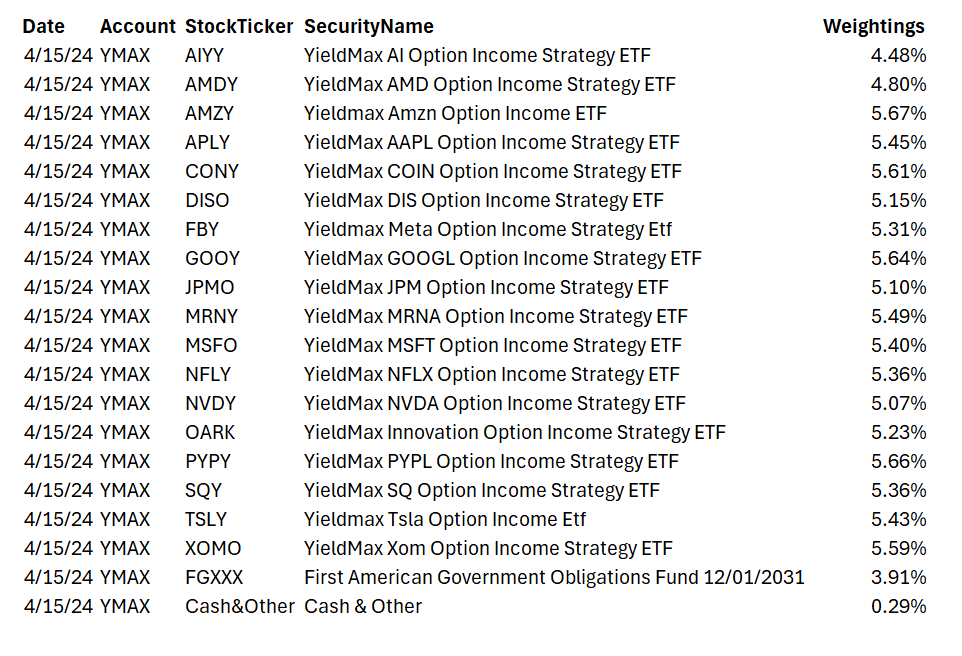
Task: Select the SecurityName header cell
Action: [368, 27]
